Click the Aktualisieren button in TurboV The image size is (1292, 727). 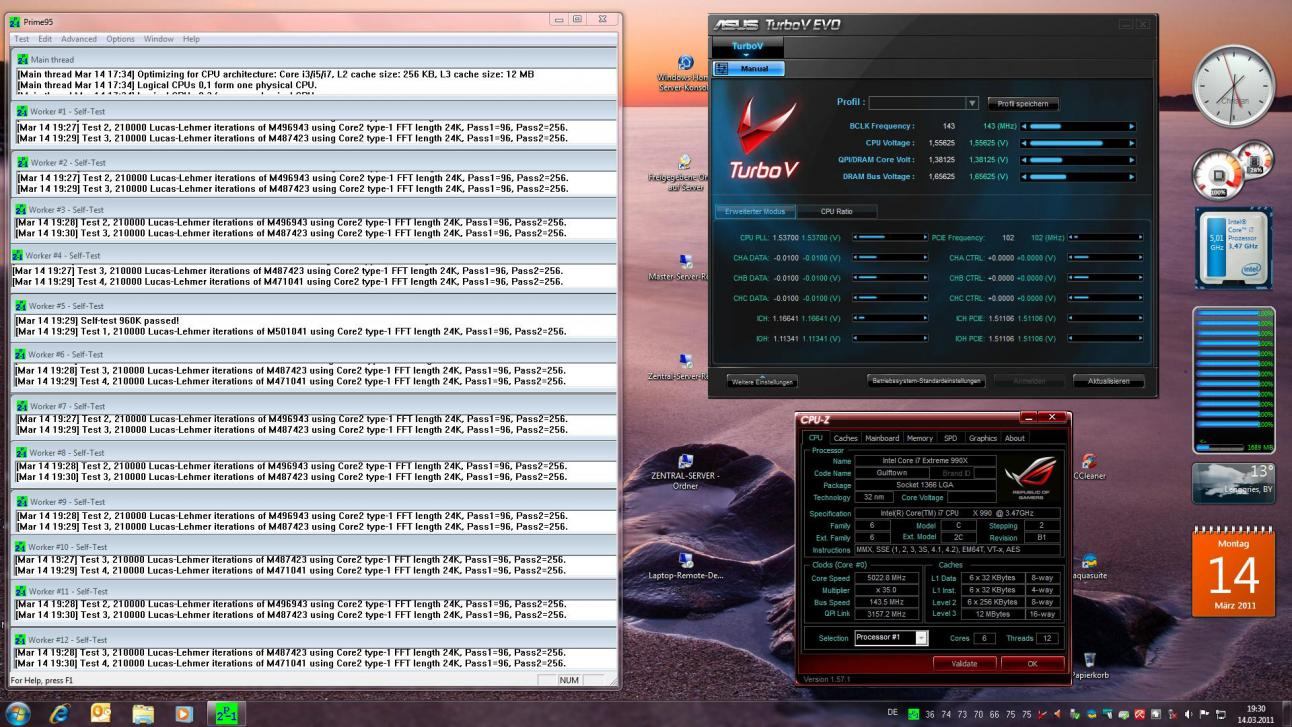click(x=1108, y=381)
